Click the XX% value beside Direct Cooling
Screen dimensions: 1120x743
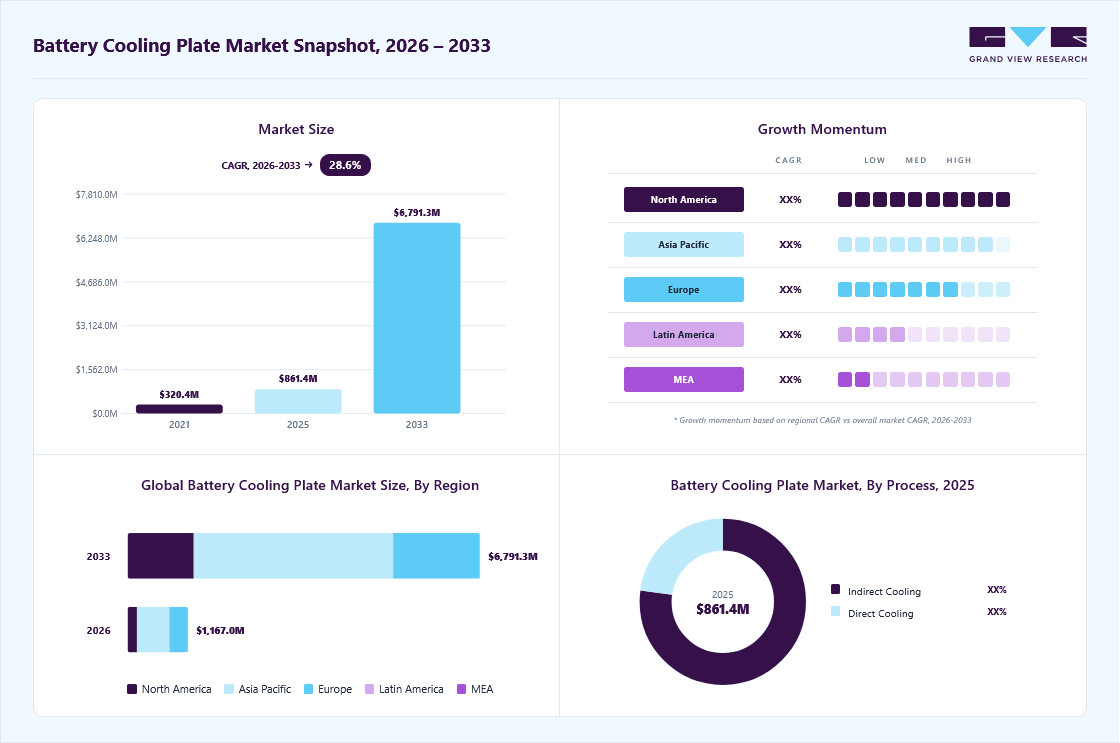pyautogui.click(x=997, y=612)
